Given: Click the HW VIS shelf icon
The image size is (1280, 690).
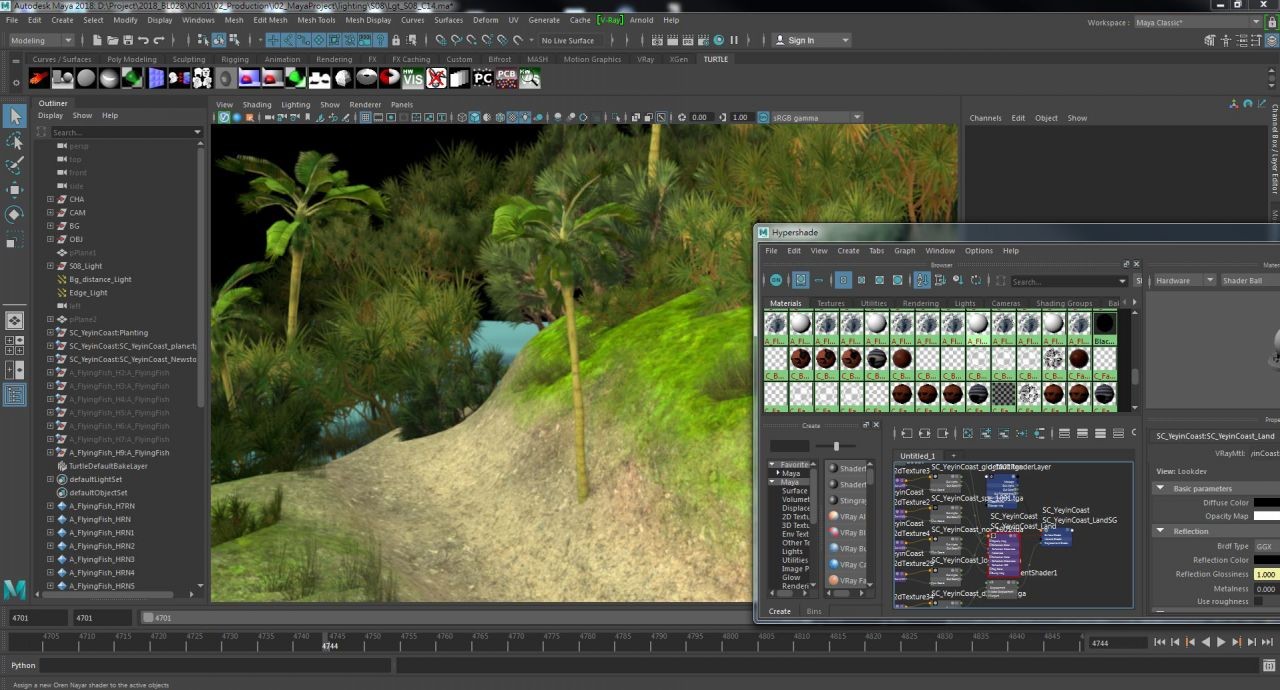Looking at the screenshot, I should [x=413, y=78].
